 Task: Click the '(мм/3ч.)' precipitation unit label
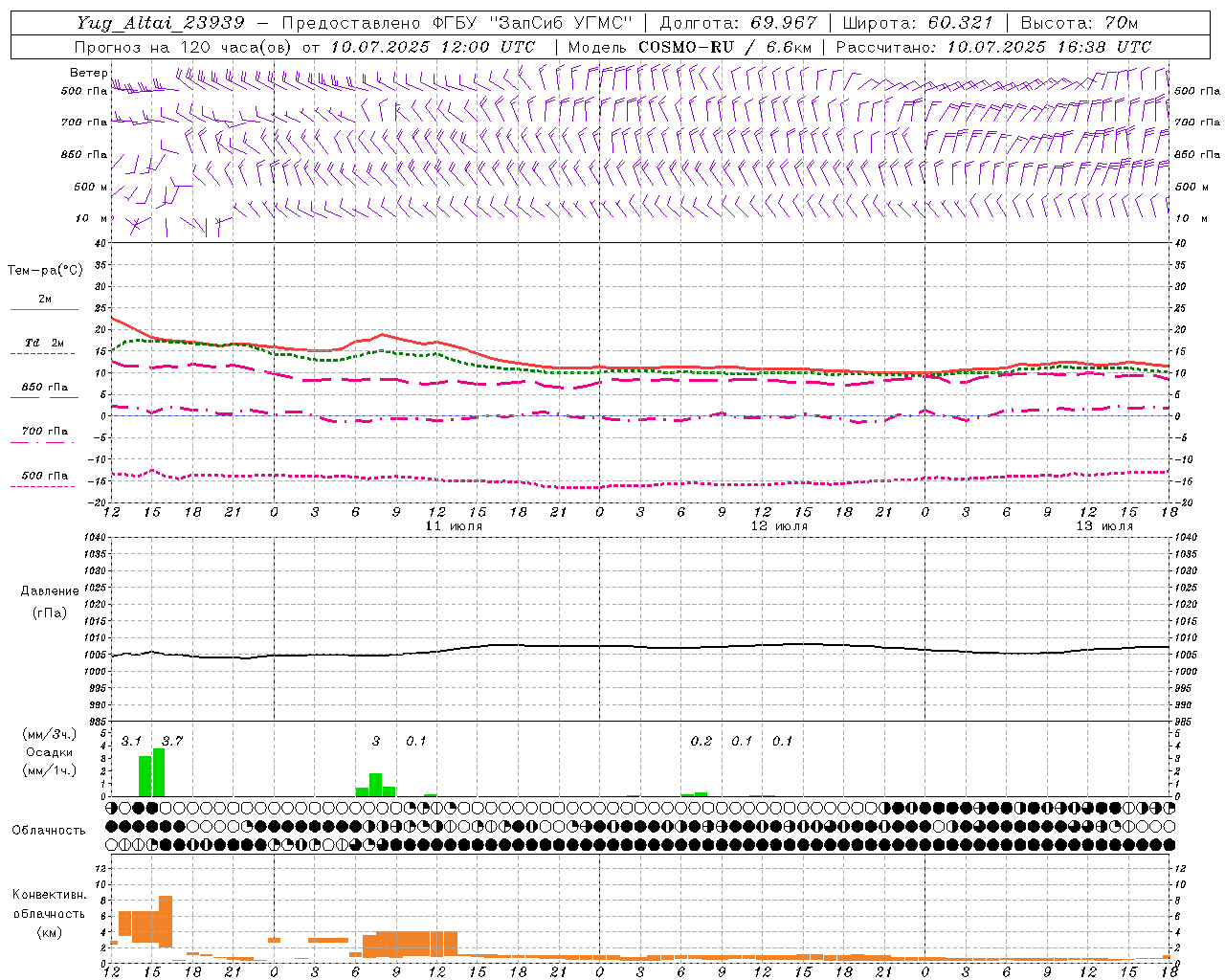point(50,734)
